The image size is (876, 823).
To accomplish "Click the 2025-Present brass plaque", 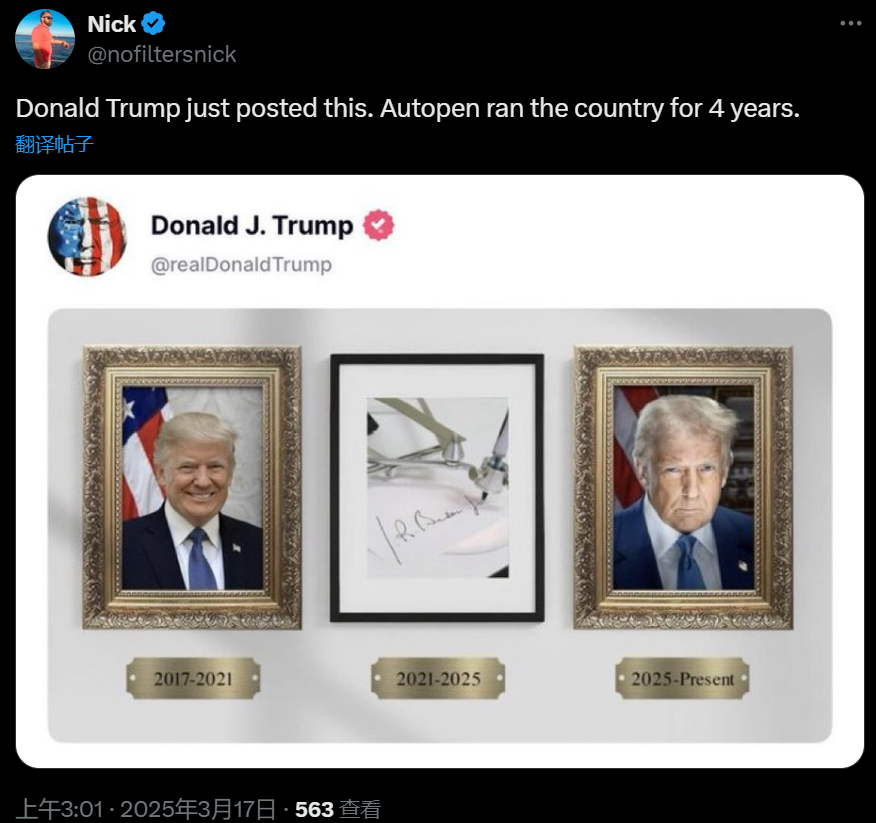I will (682, 678).
